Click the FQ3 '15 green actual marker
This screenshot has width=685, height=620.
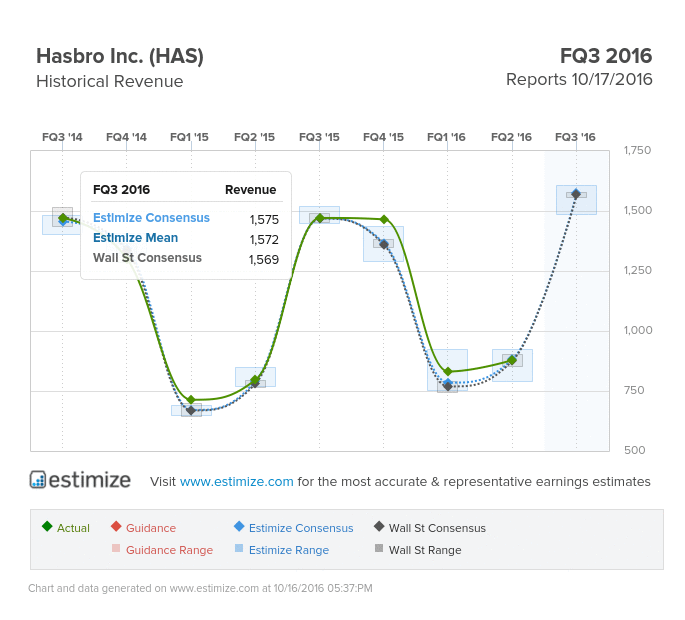pyautogui.click(x=319, y=218)
